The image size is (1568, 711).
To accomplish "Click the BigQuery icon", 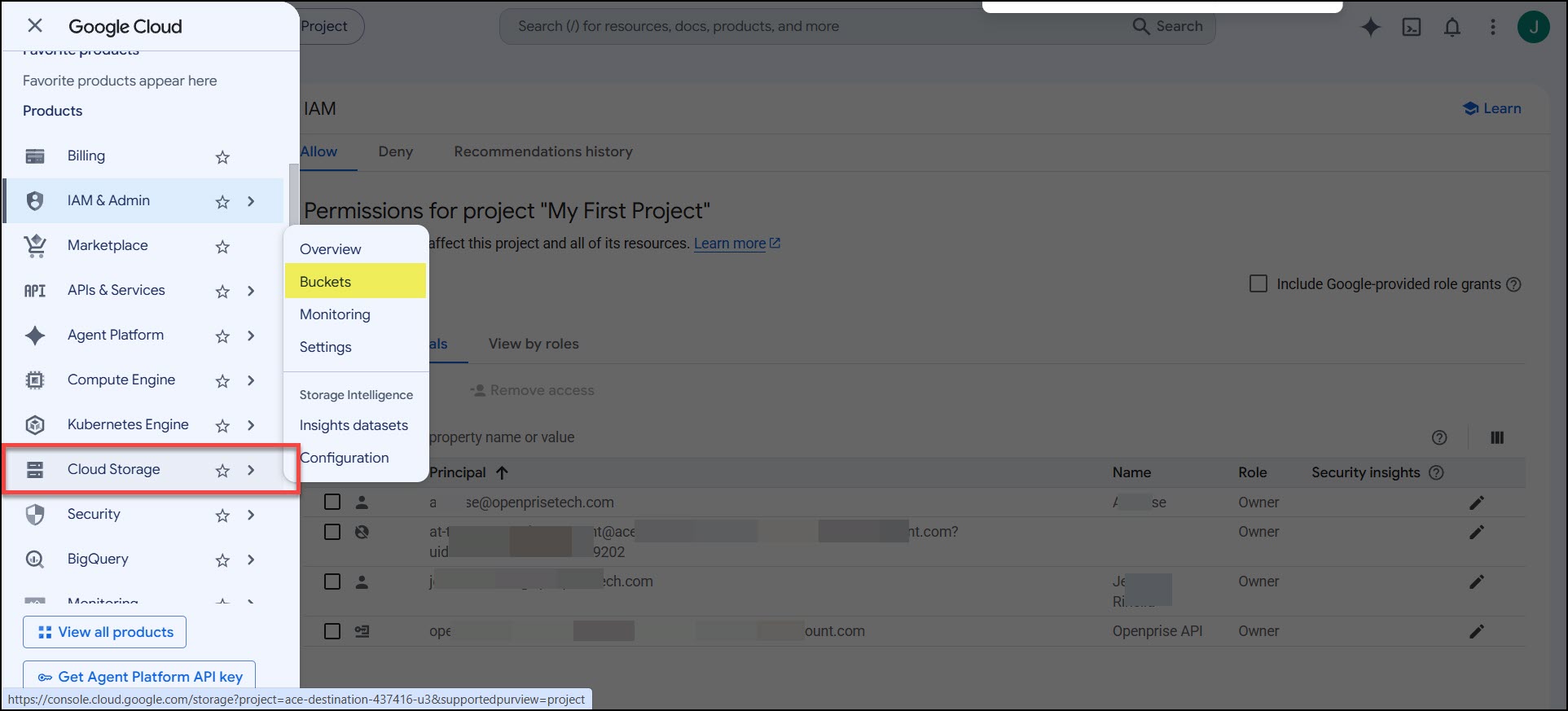I will coord(35,559).
